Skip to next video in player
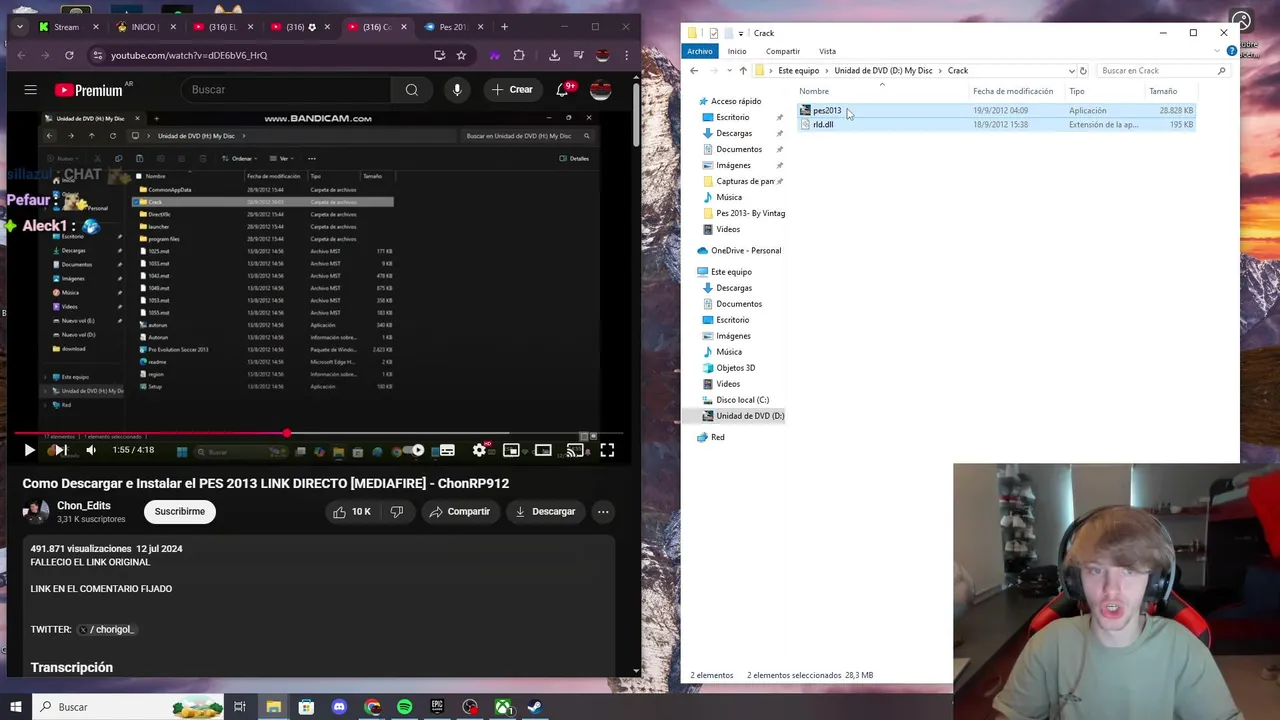Screen dimensions: 1280x720 pyautogui.click(x=60, y=450)
